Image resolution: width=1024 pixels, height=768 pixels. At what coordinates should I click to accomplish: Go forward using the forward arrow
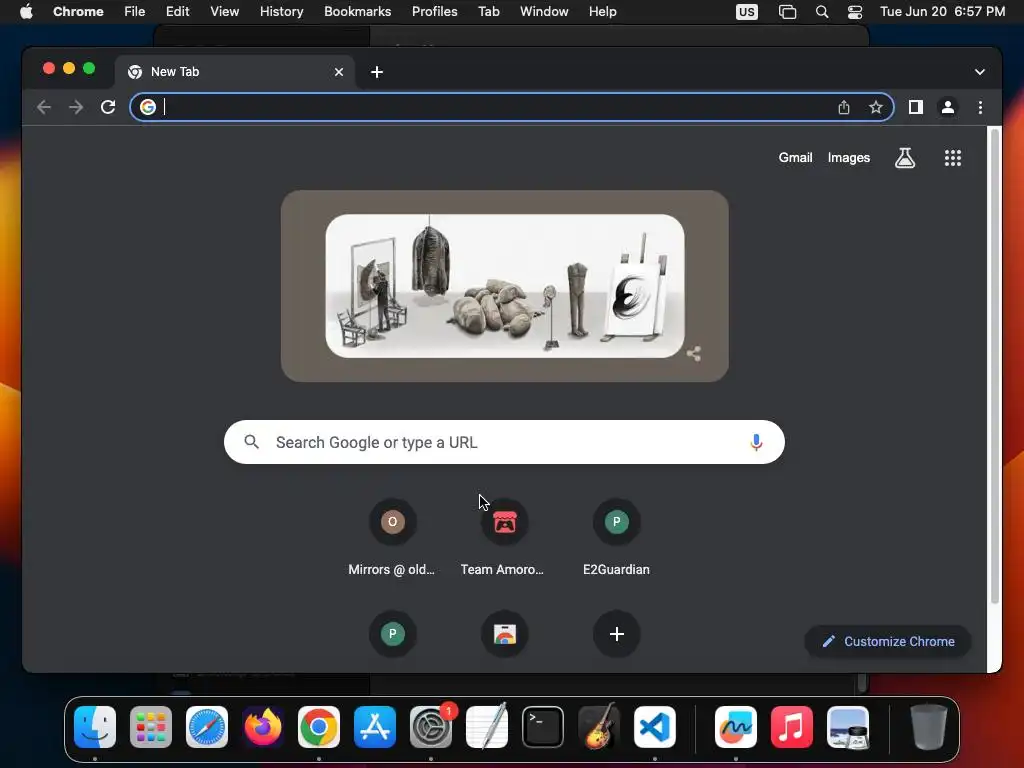pyautogui.click(x=76, y=107)
